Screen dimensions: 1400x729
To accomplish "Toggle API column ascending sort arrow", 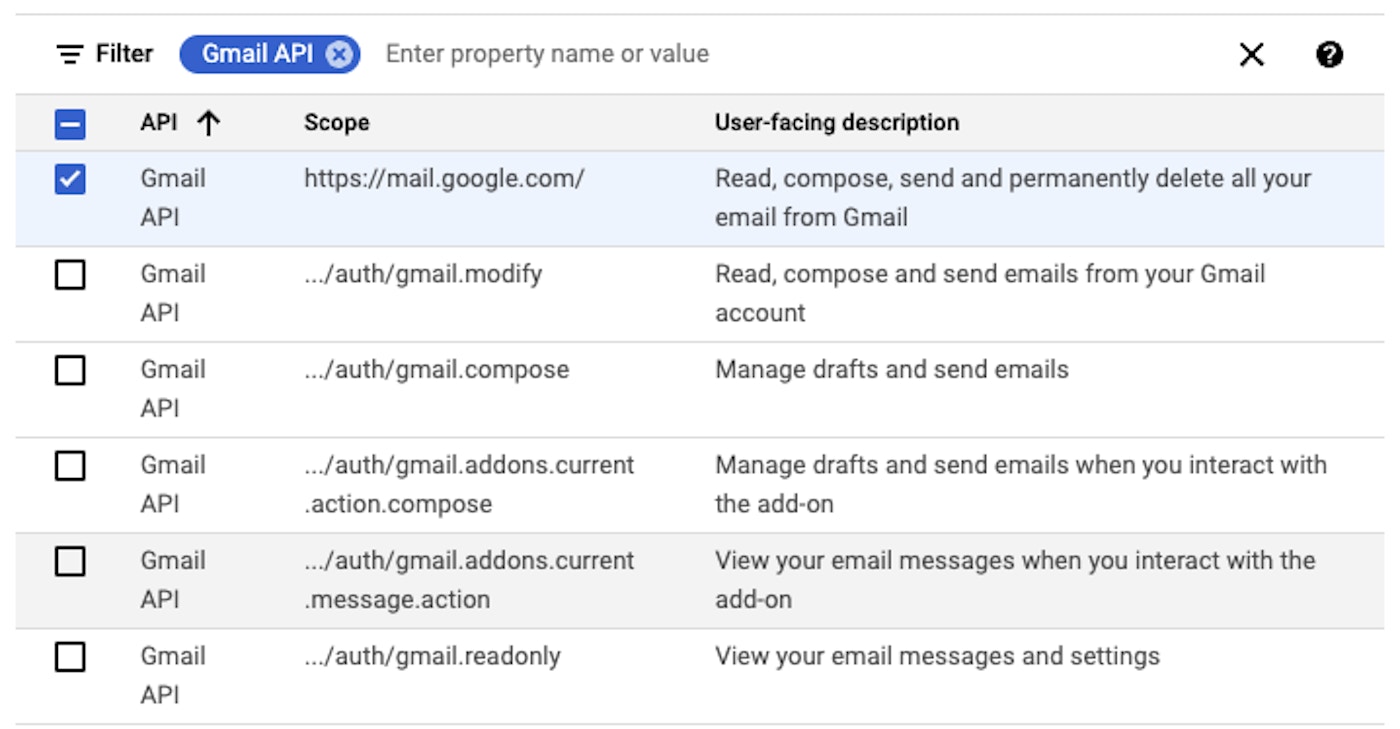I will pyautogui.click(x=208, y=123).
